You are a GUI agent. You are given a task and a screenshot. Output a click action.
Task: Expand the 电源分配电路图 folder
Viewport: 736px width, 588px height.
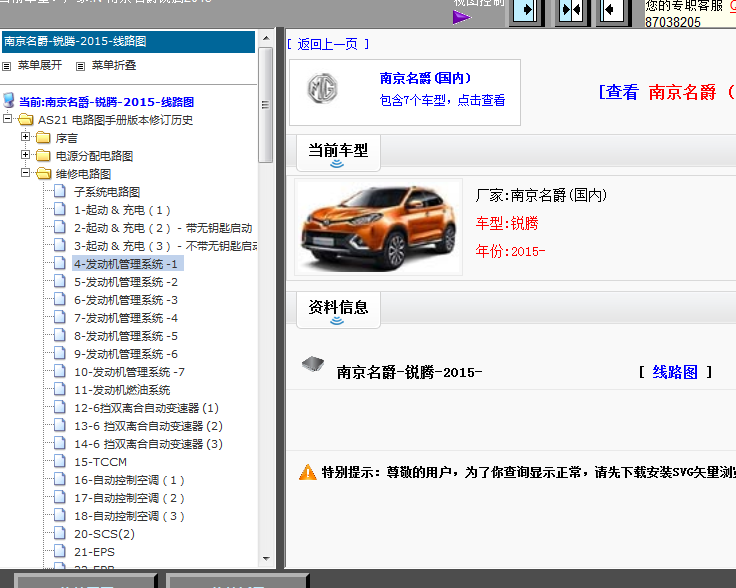[x=26, y=154]
